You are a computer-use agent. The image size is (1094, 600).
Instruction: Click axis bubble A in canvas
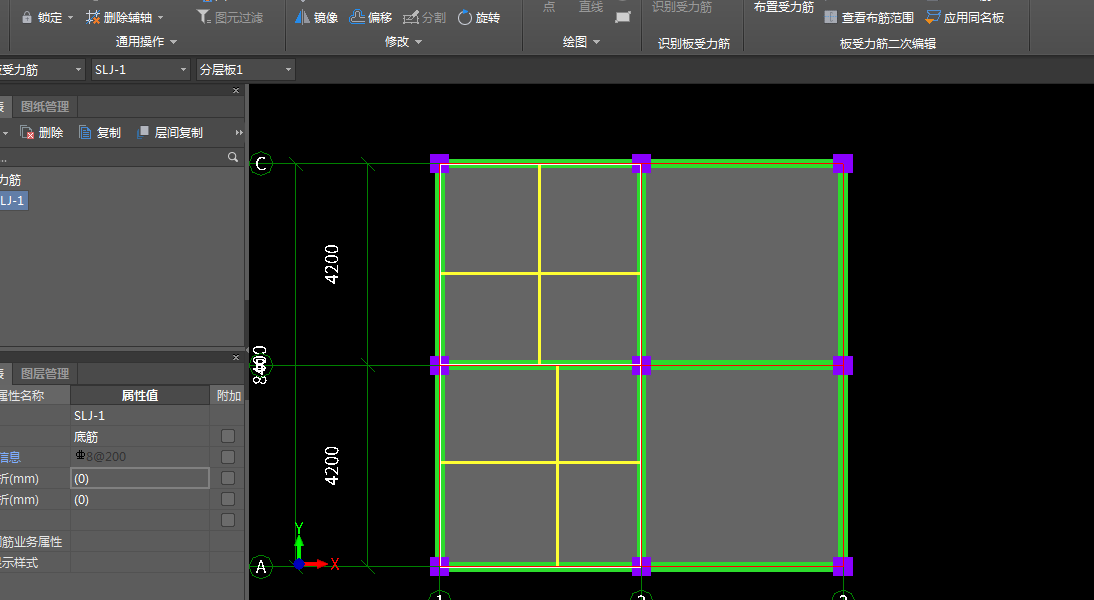point(261,567)
